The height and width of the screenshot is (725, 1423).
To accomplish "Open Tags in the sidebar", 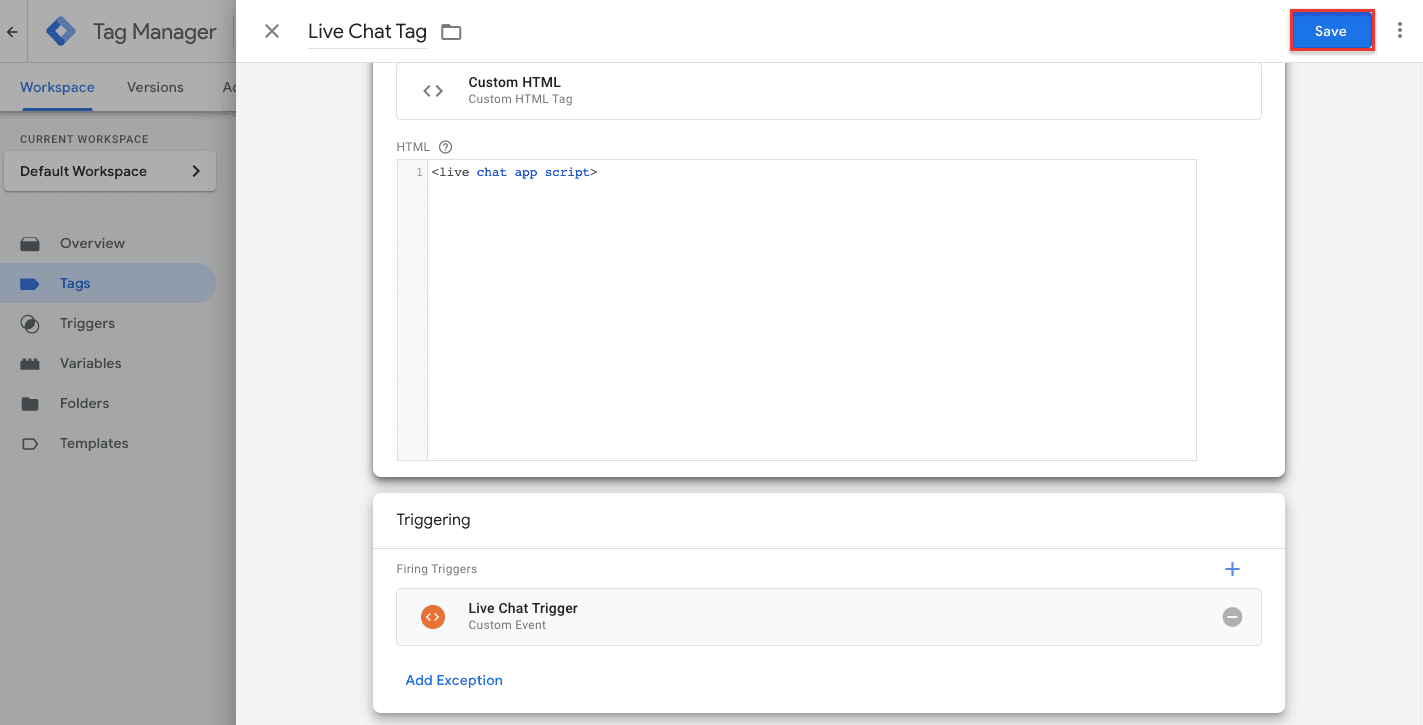I will [108, 283].
